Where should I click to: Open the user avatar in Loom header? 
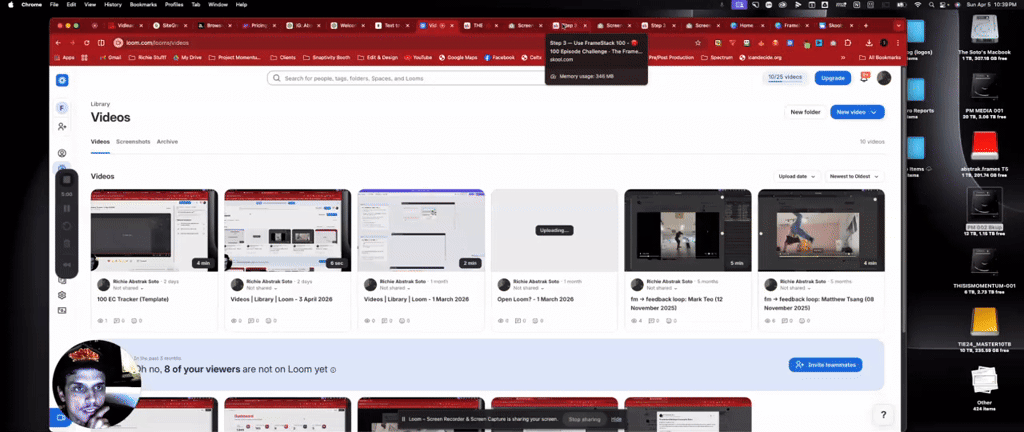884,78
